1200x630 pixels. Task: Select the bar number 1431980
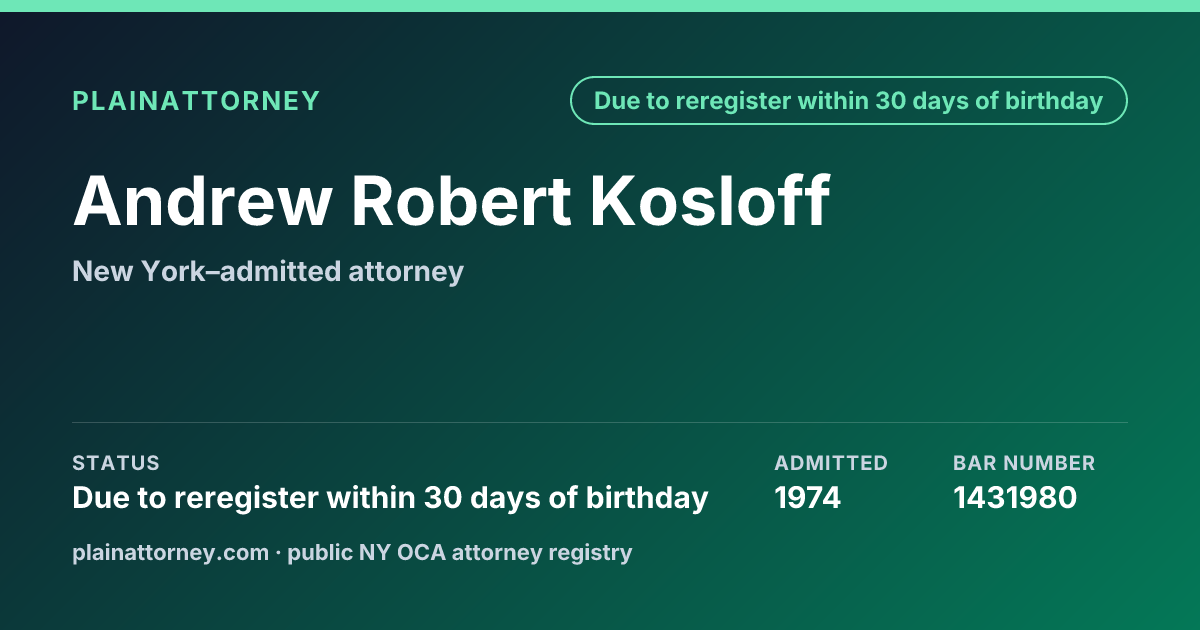click(1015, 497)
